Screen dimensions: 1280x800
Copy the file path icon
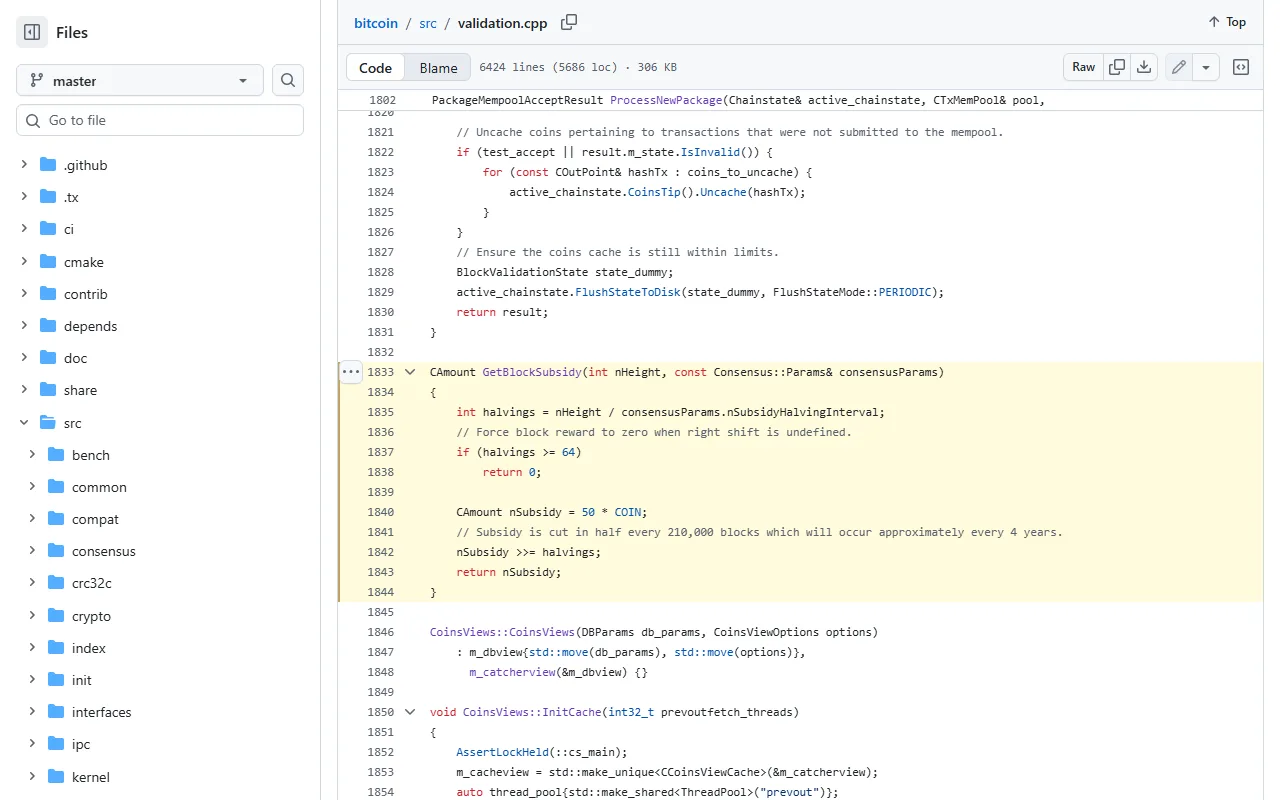(x=569, y=22)
